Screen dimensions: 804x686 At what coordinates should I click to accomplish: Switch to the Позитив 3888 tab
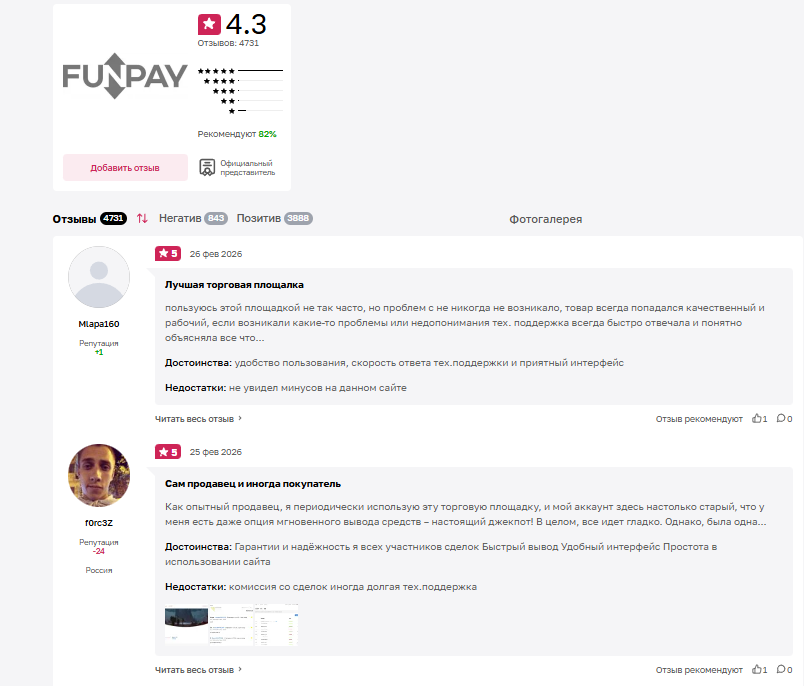(274, 218)
